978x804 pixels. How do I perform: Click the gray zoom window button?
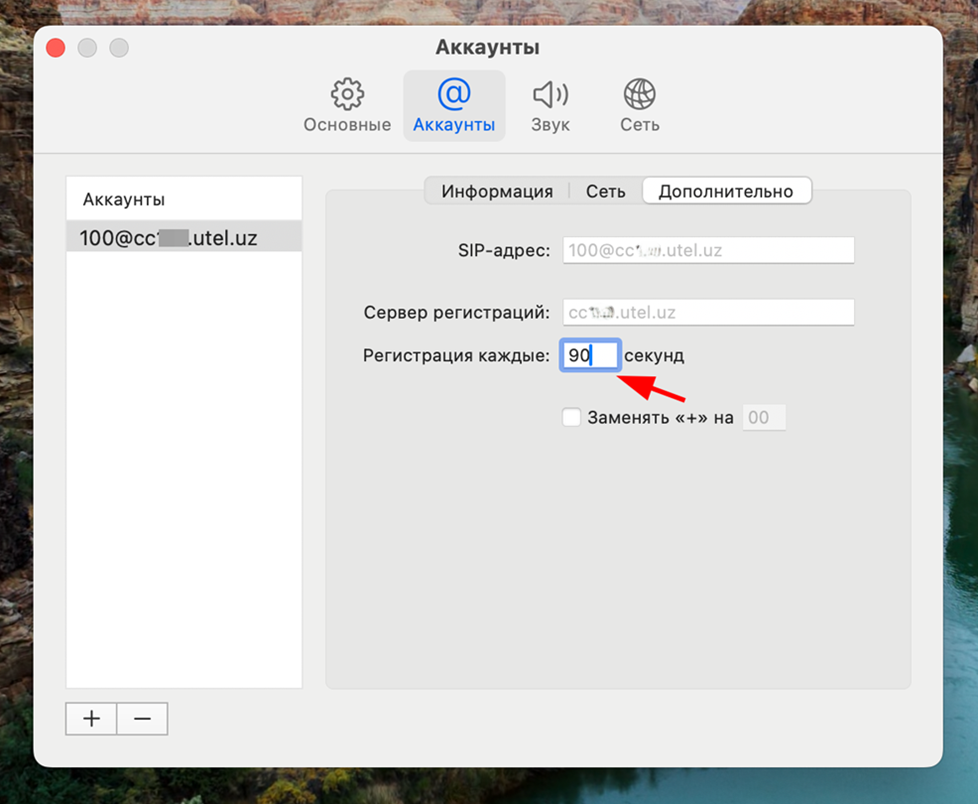point(119,47)
